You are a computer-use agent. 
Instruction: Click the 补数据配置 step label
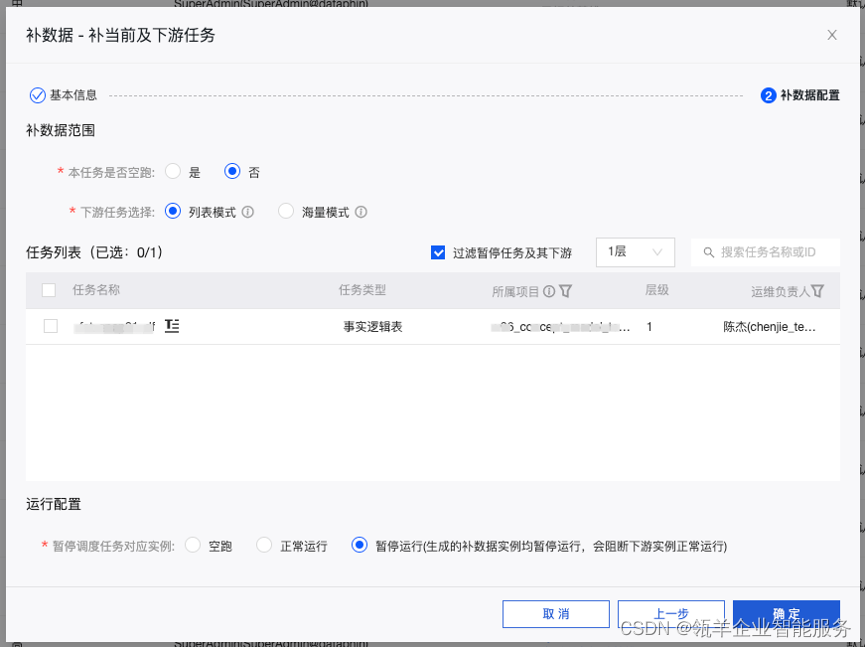(x=810, y=96)
